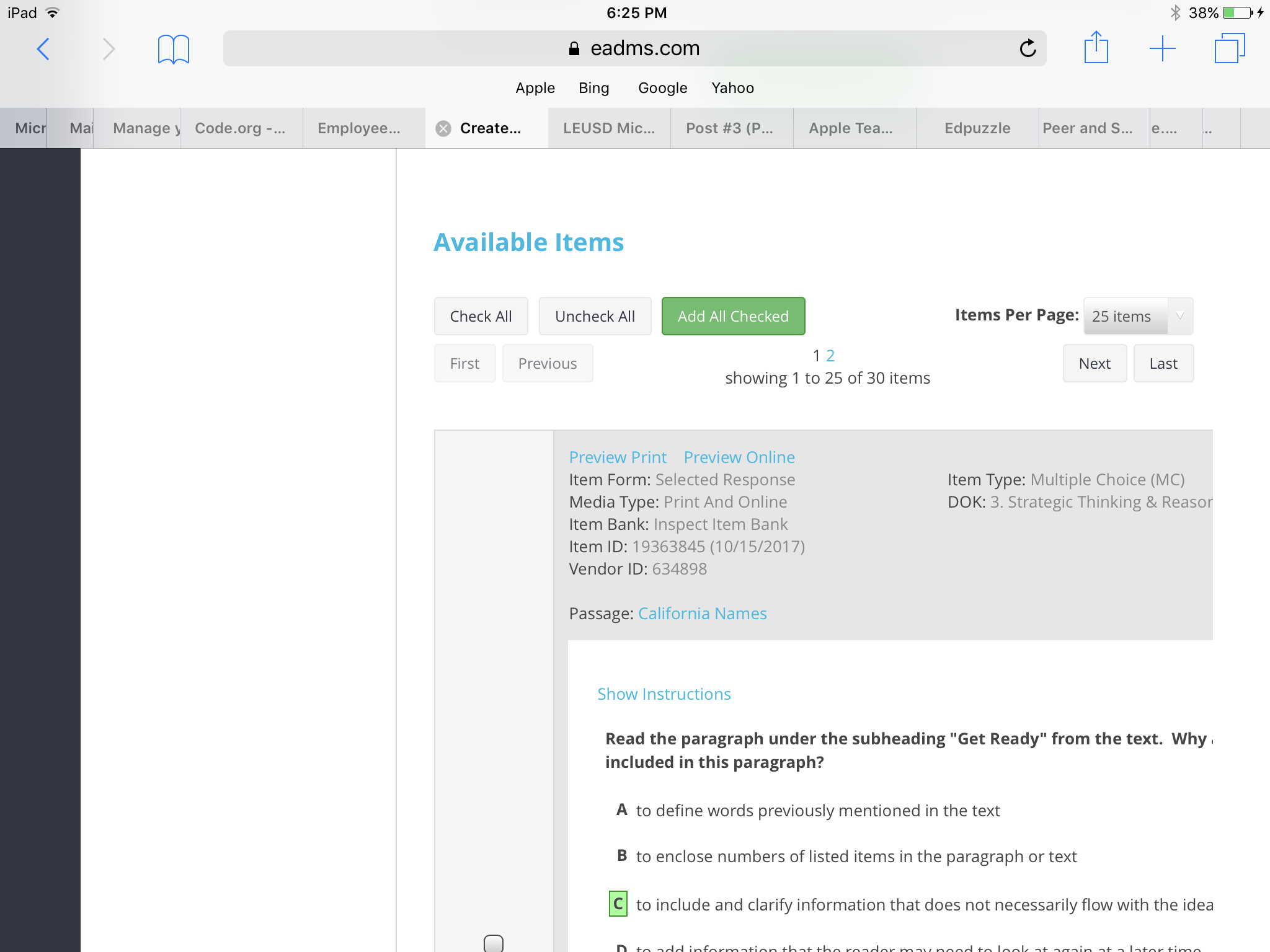
Task: Open the Google favorites shortcut
Action: pos(662,88)
